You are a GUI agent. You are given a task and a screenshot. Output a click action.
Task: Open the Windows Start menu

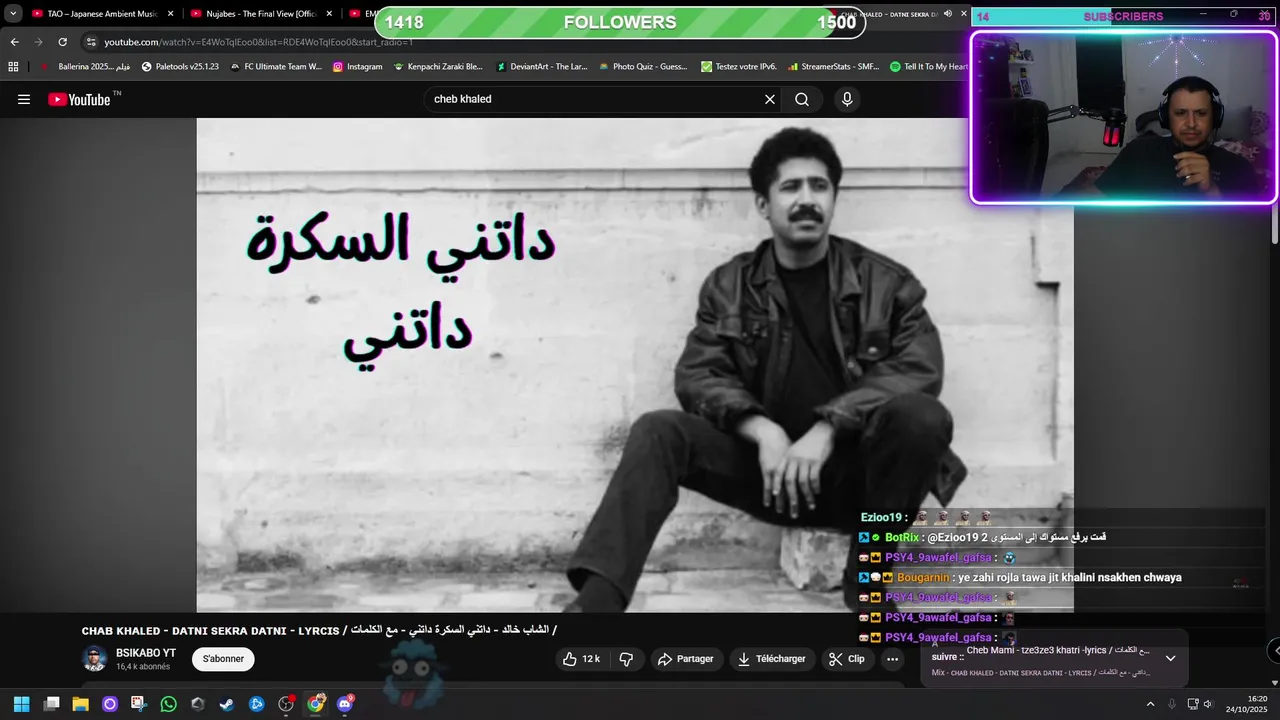pyautogui.click(x=21, y=704)
